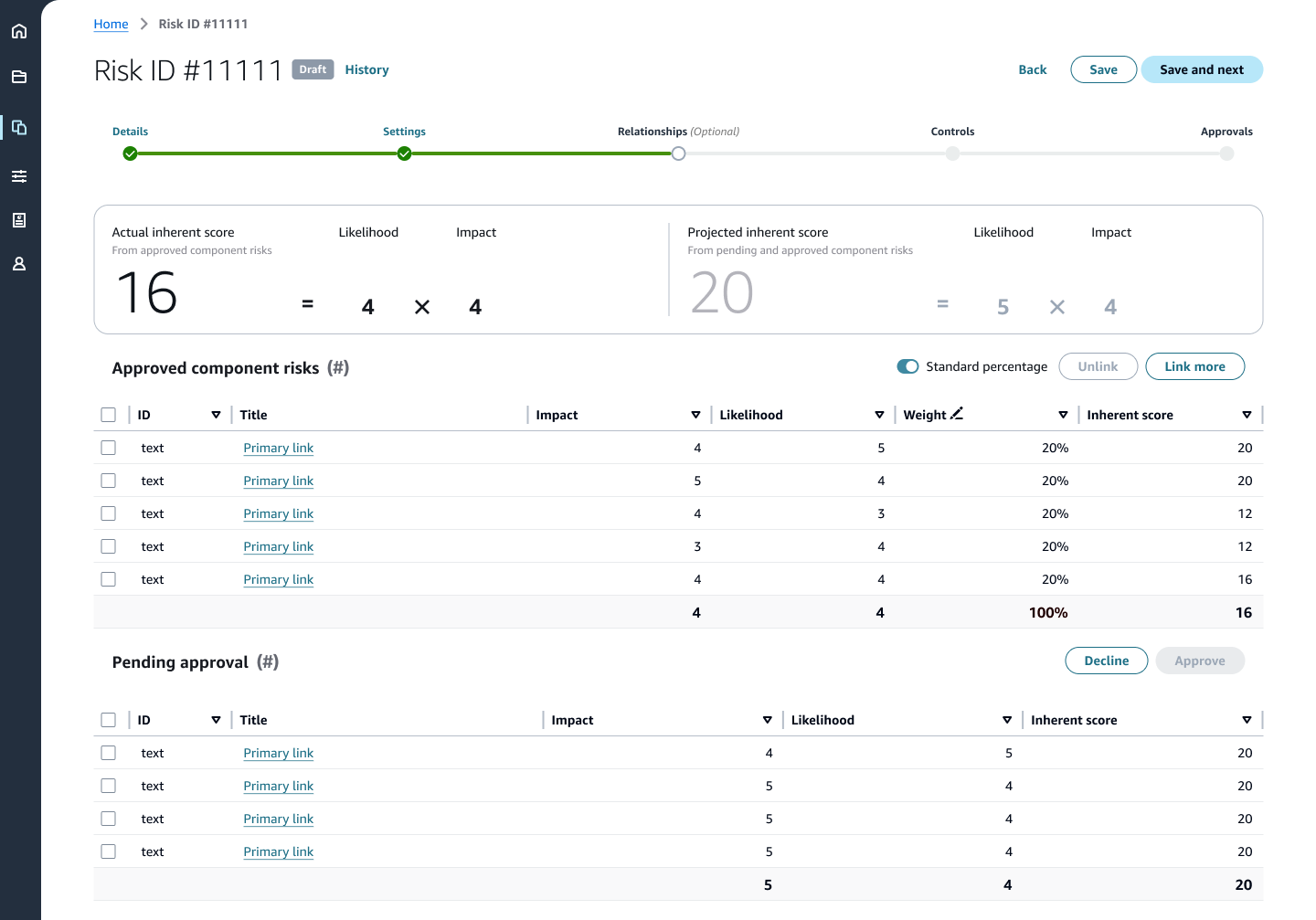
Task: Click the Controls step circle on progress bar
Action: [952, 153]
